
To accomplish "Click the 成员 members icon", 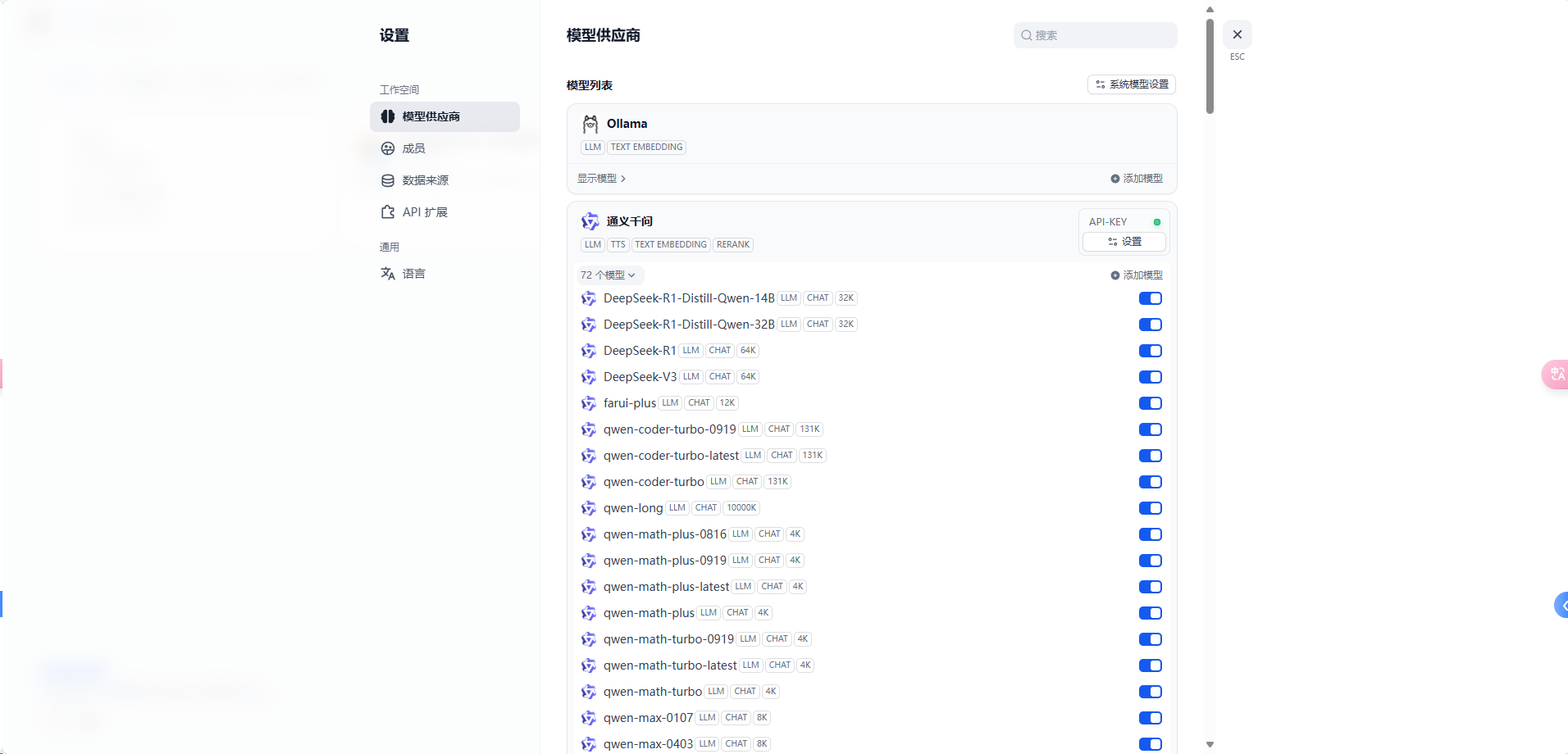I will click(388, 148).
